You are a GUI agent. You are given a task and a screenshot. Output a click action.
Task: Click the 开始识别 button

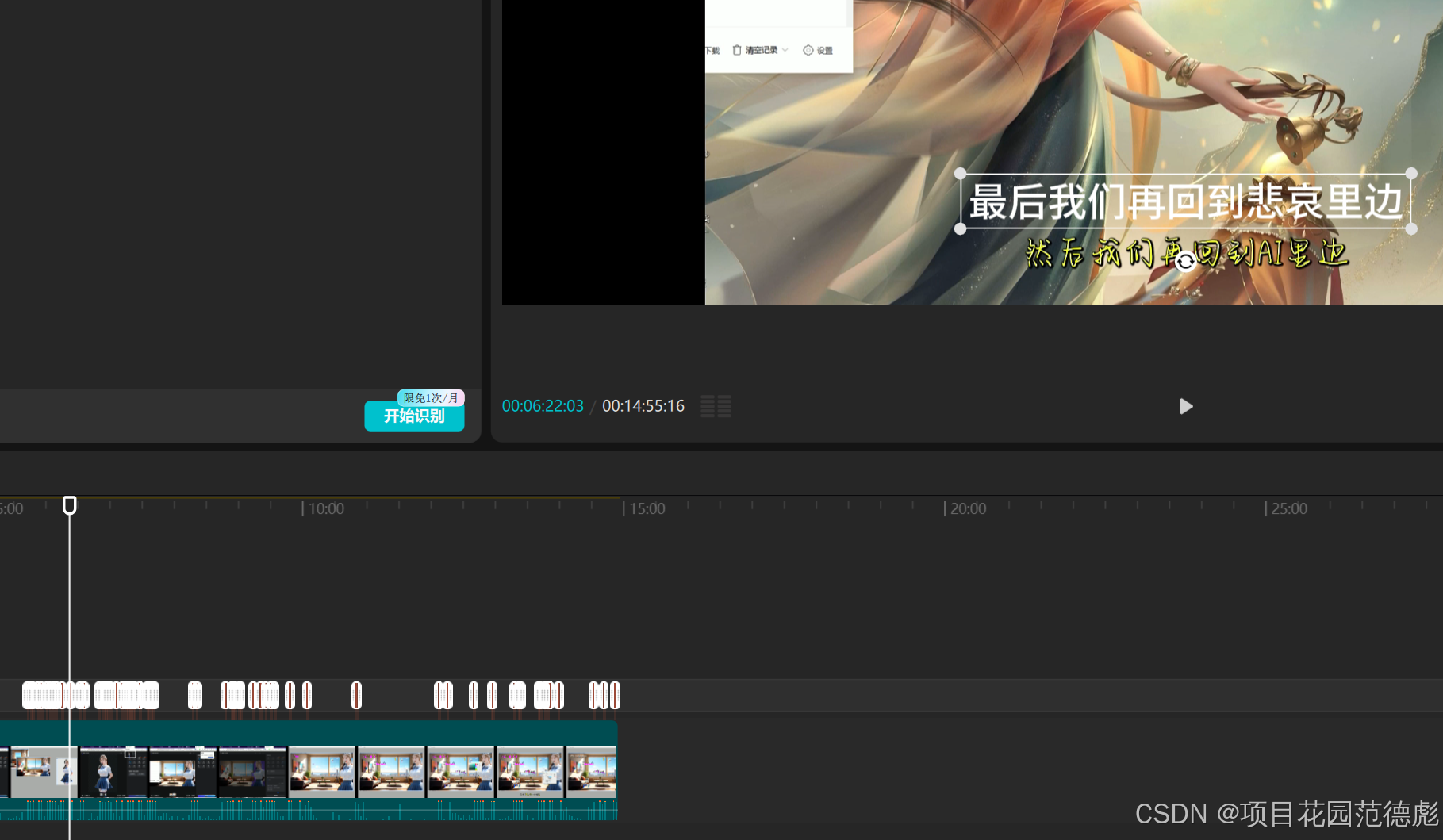click(414, 416)
